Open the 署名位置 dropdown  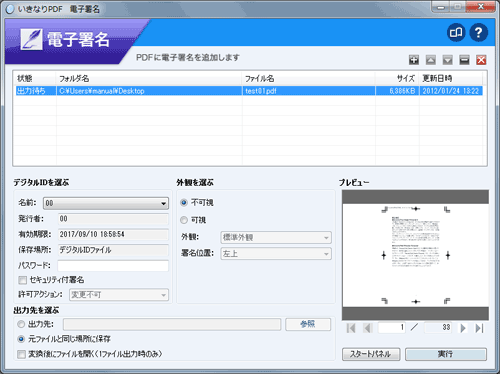coord(276,254)
